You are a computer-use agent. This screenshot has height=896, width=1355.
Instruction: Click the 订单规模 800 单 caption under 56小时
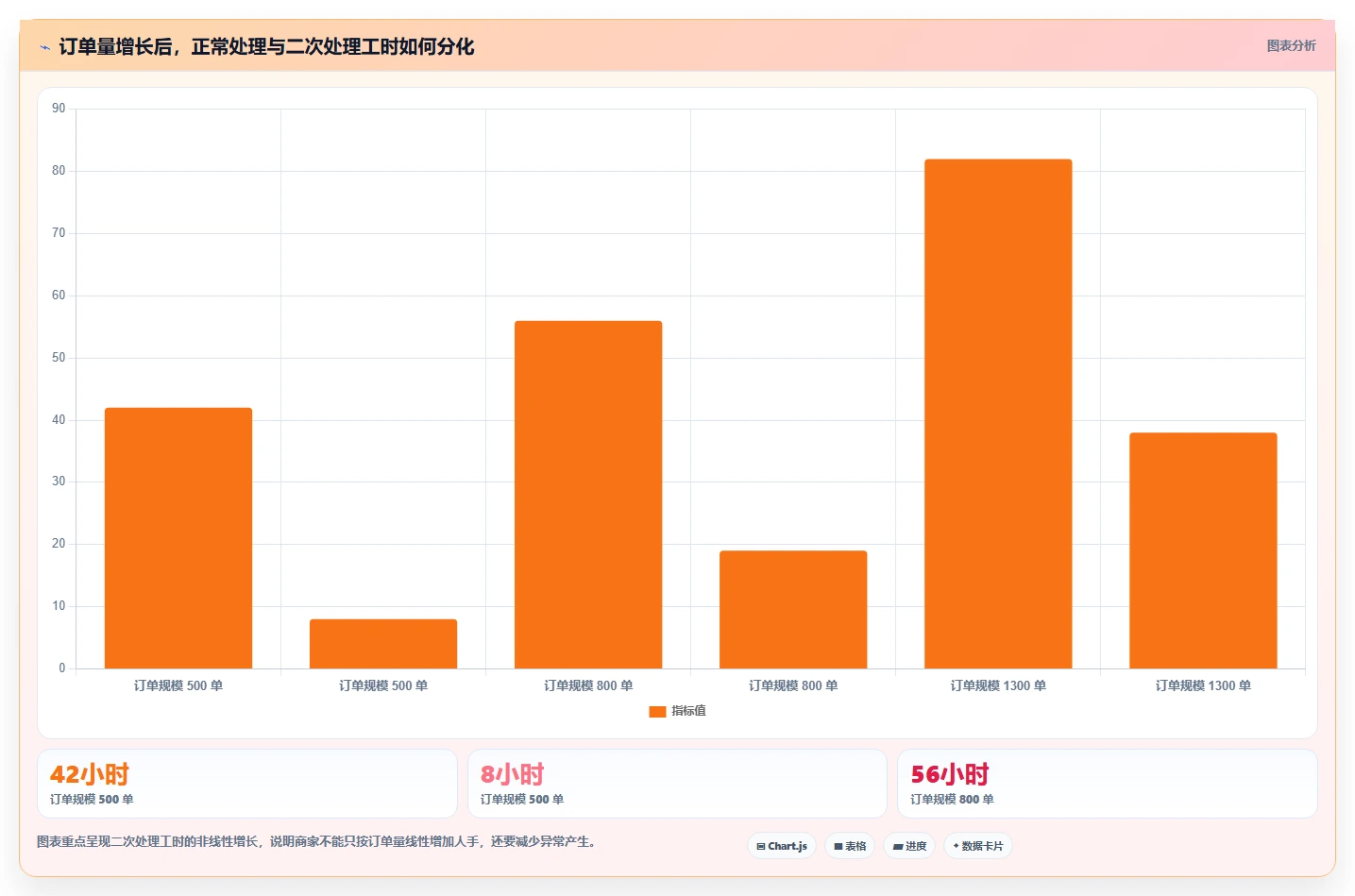(952, 799)
